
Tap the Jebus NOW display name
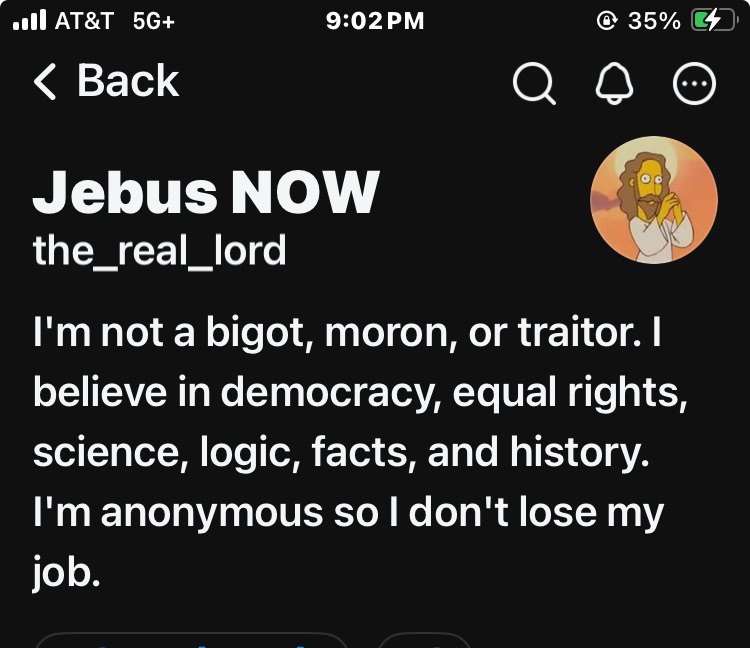206,192
